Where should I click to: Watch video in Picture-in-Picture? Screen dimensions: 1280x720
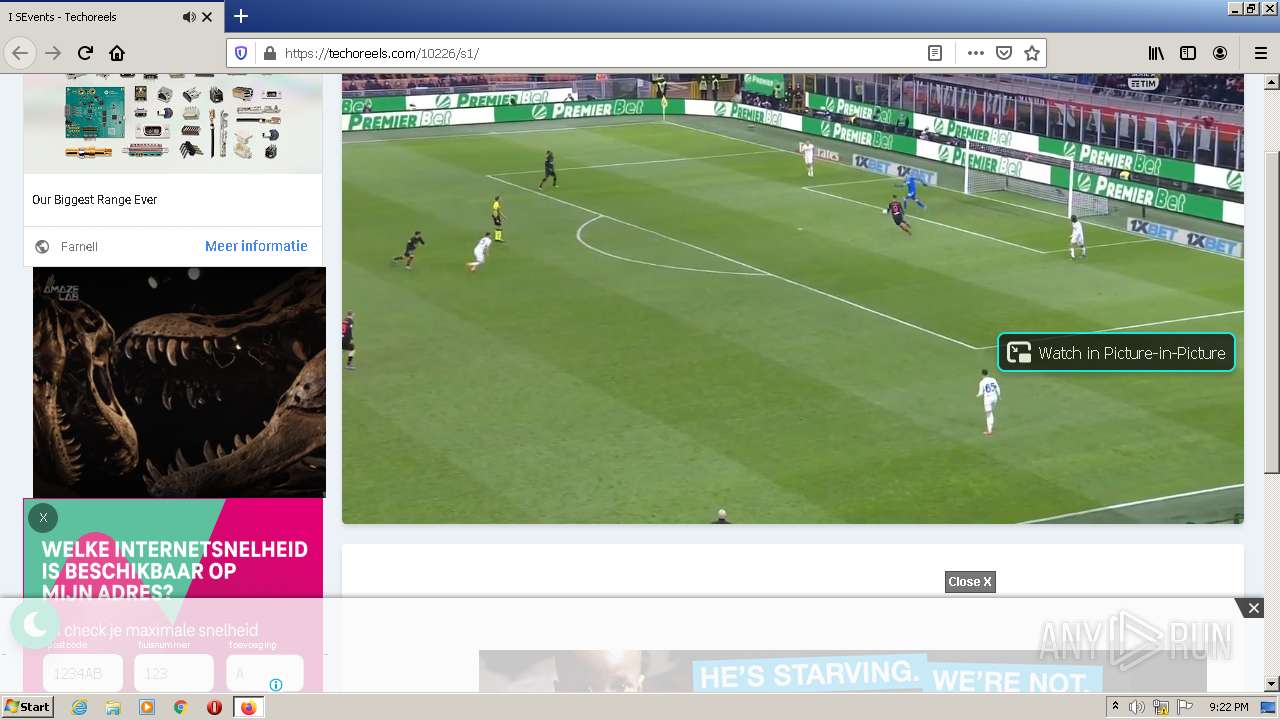click(1116, 352)
